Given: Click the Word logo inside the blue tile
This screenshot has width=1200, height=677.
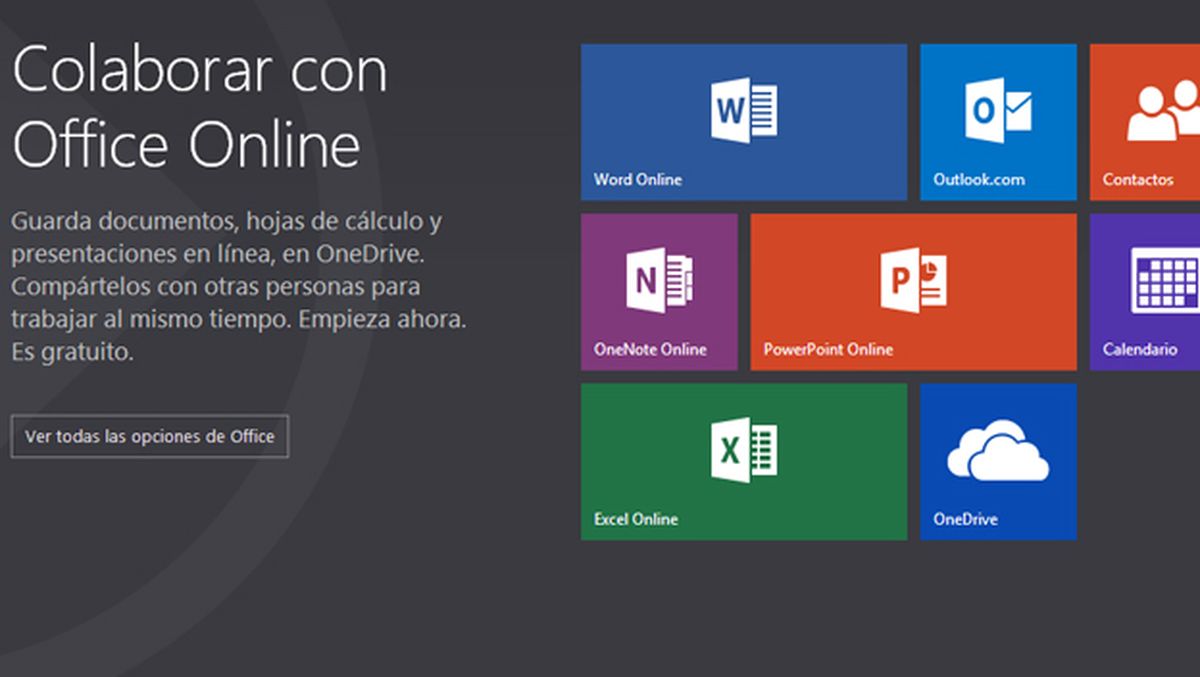Looking at the screenshot, I should (744, 110).
